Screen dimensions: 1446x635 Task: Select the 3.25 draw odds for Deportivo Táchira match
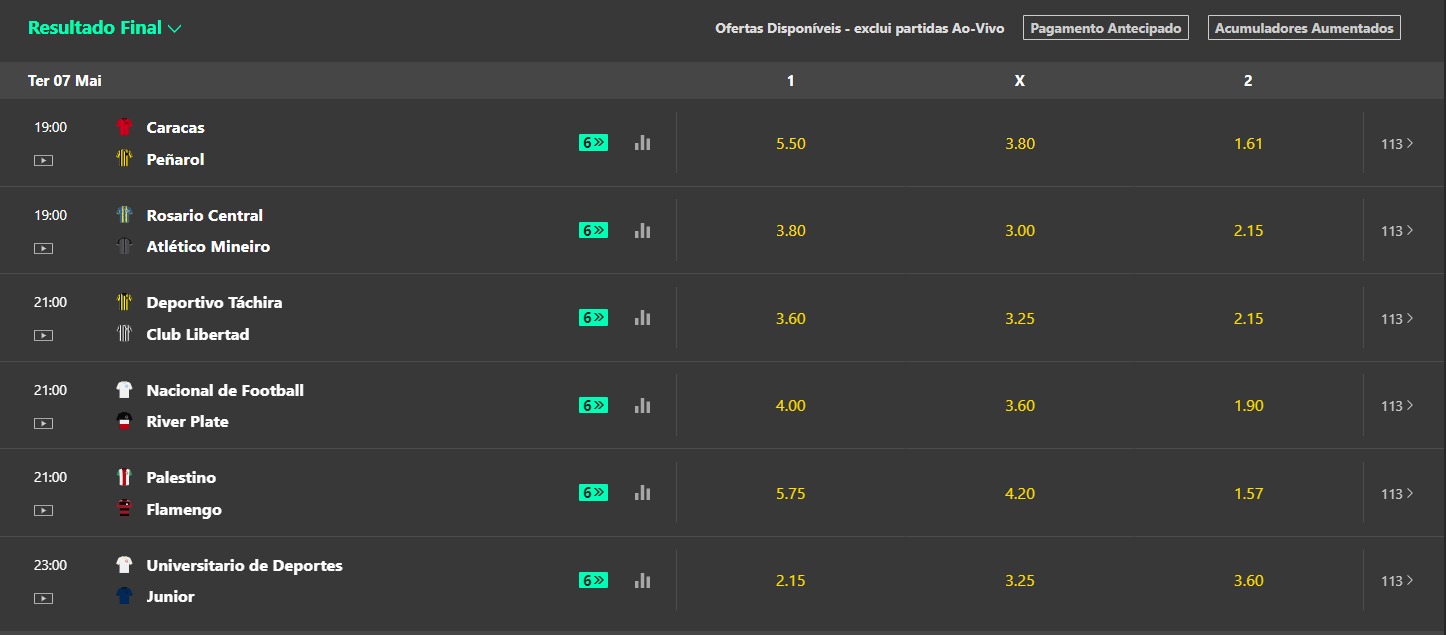(1019, 318)
